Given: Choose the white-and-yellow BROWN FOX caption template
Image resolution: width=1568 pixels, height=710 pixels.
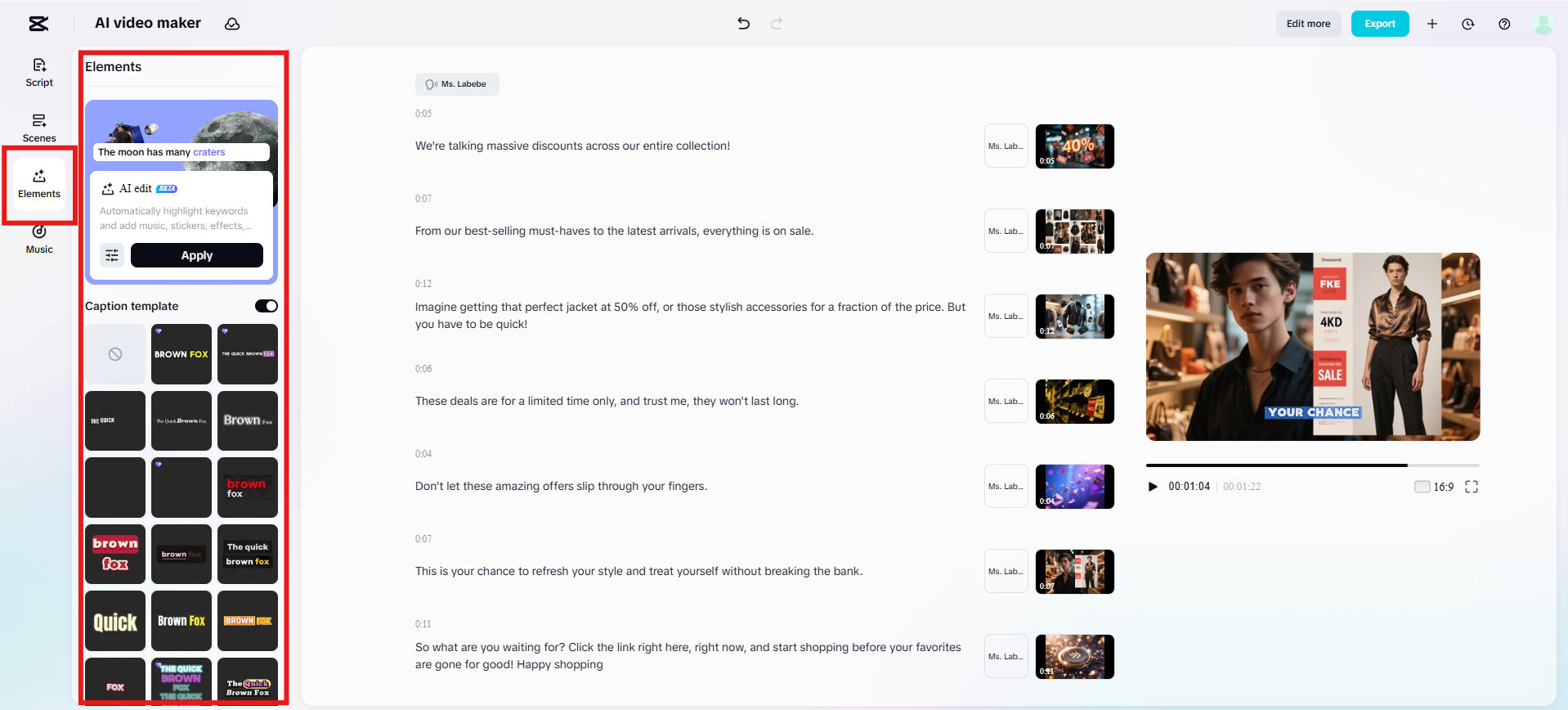Looking at the screenshot, I should tap(181, 354).
